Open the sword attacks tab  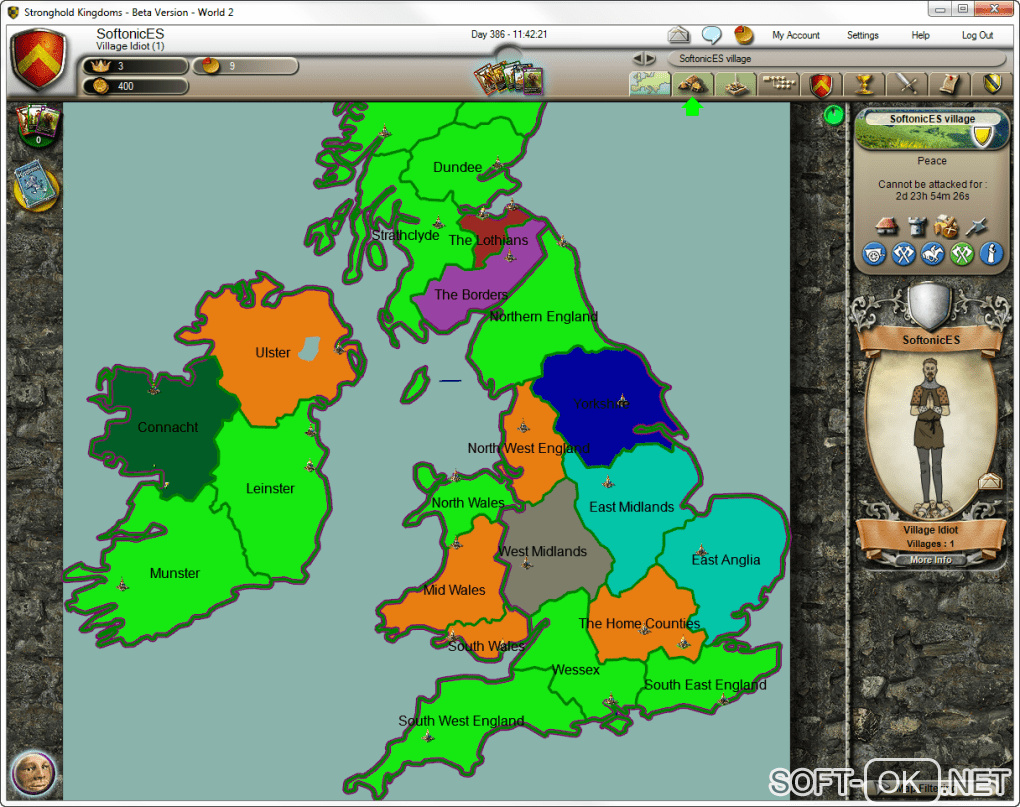click(907, 85)
